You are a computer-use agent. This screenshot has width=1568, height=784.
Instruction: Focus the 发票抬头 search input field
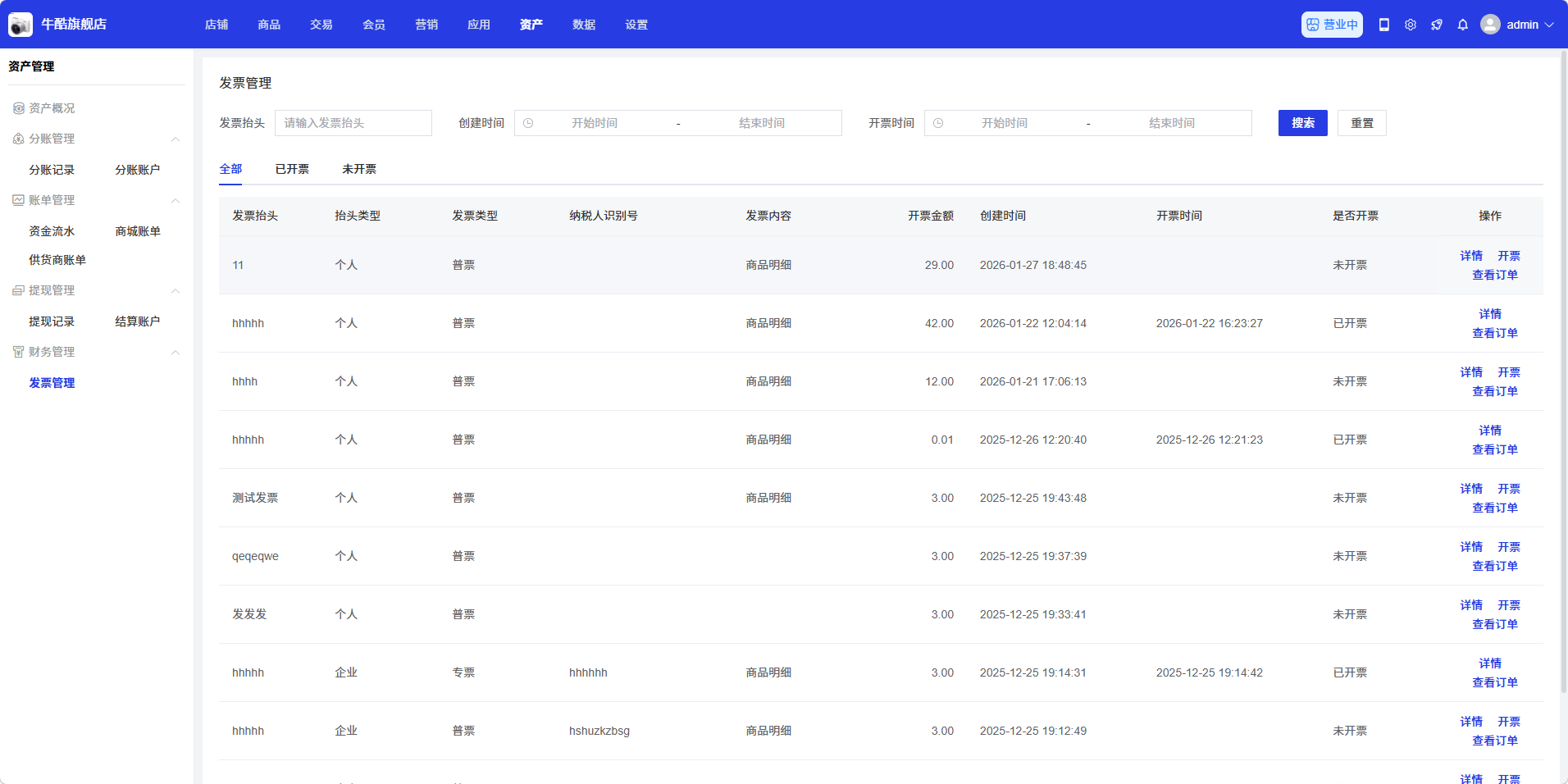pyautogui.click(x=353, y=123)
